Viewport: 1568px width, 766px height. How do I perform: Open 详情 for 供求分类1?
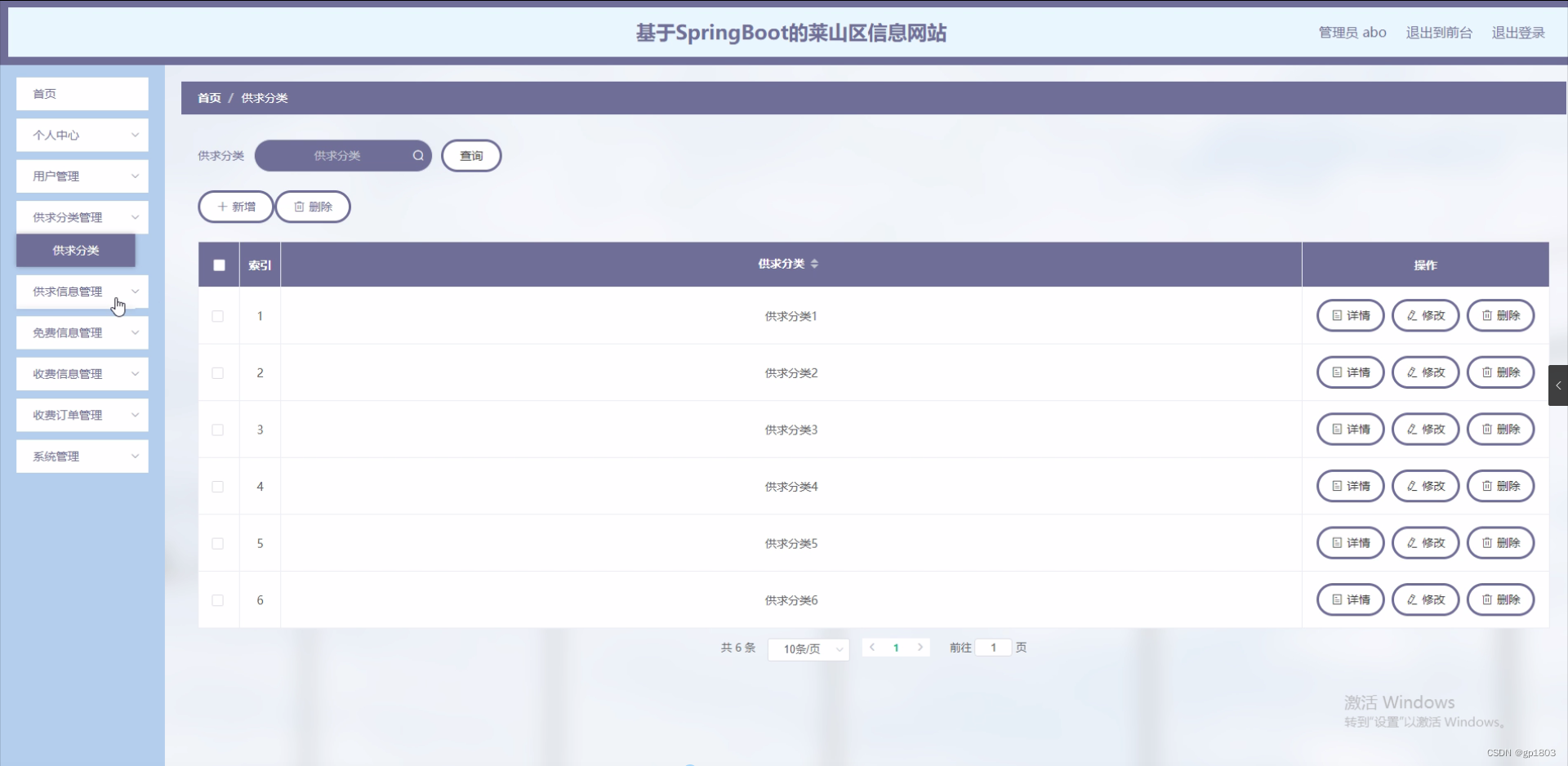1351,315
